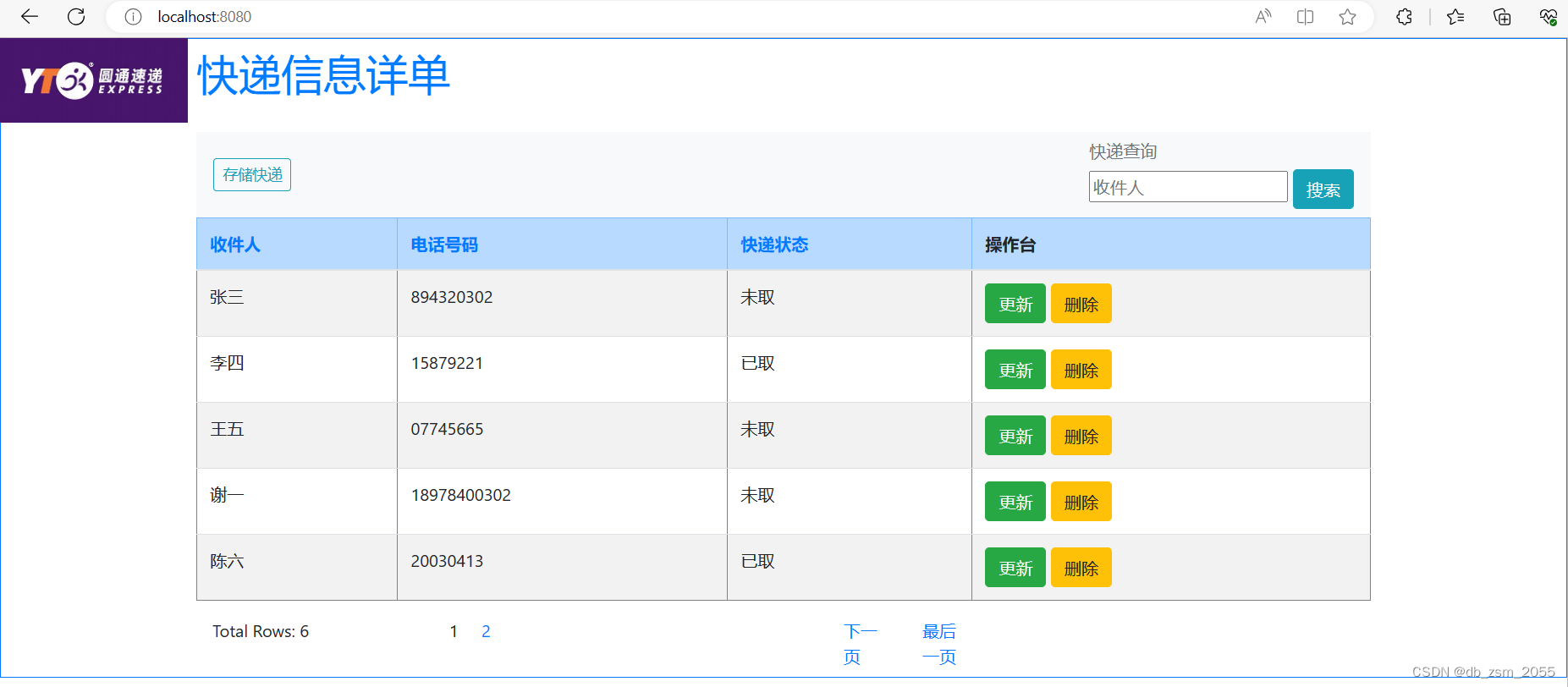1568x687 pixels.
Task: Click 更新 for 谢一's row
Action: coord(1015,502)
